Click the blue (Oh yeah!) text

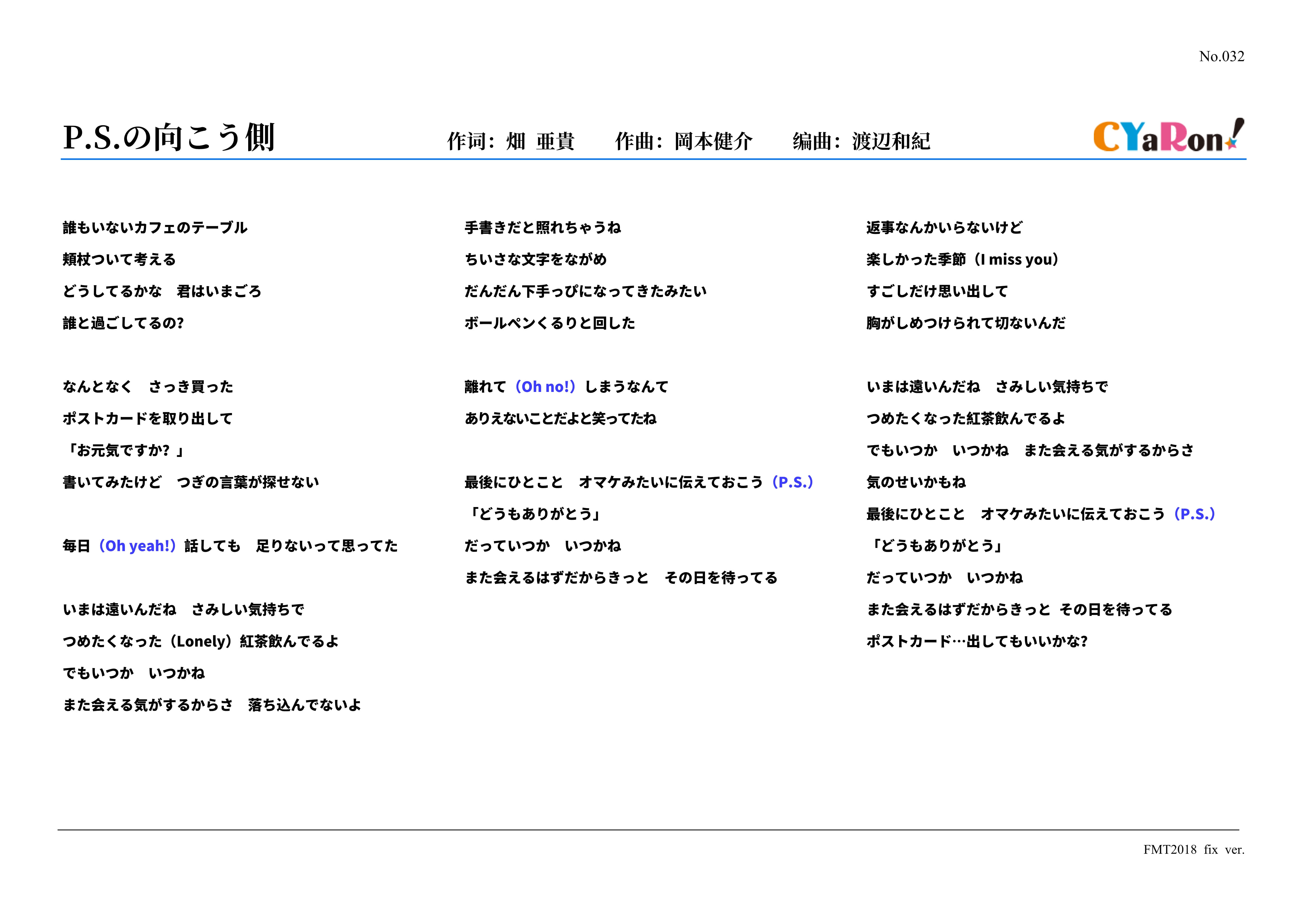137,546
